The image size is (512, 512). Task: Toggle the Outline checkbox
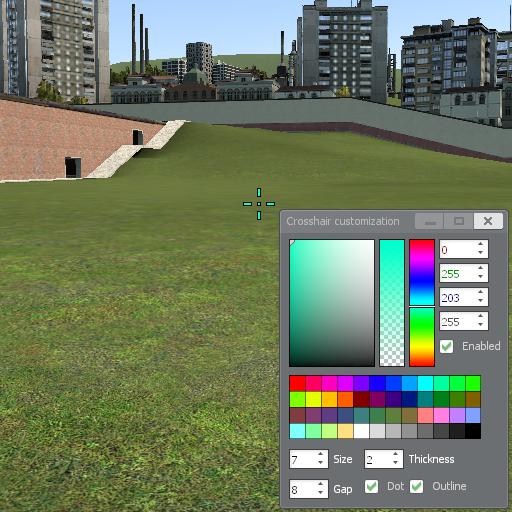tap(416, 486)
